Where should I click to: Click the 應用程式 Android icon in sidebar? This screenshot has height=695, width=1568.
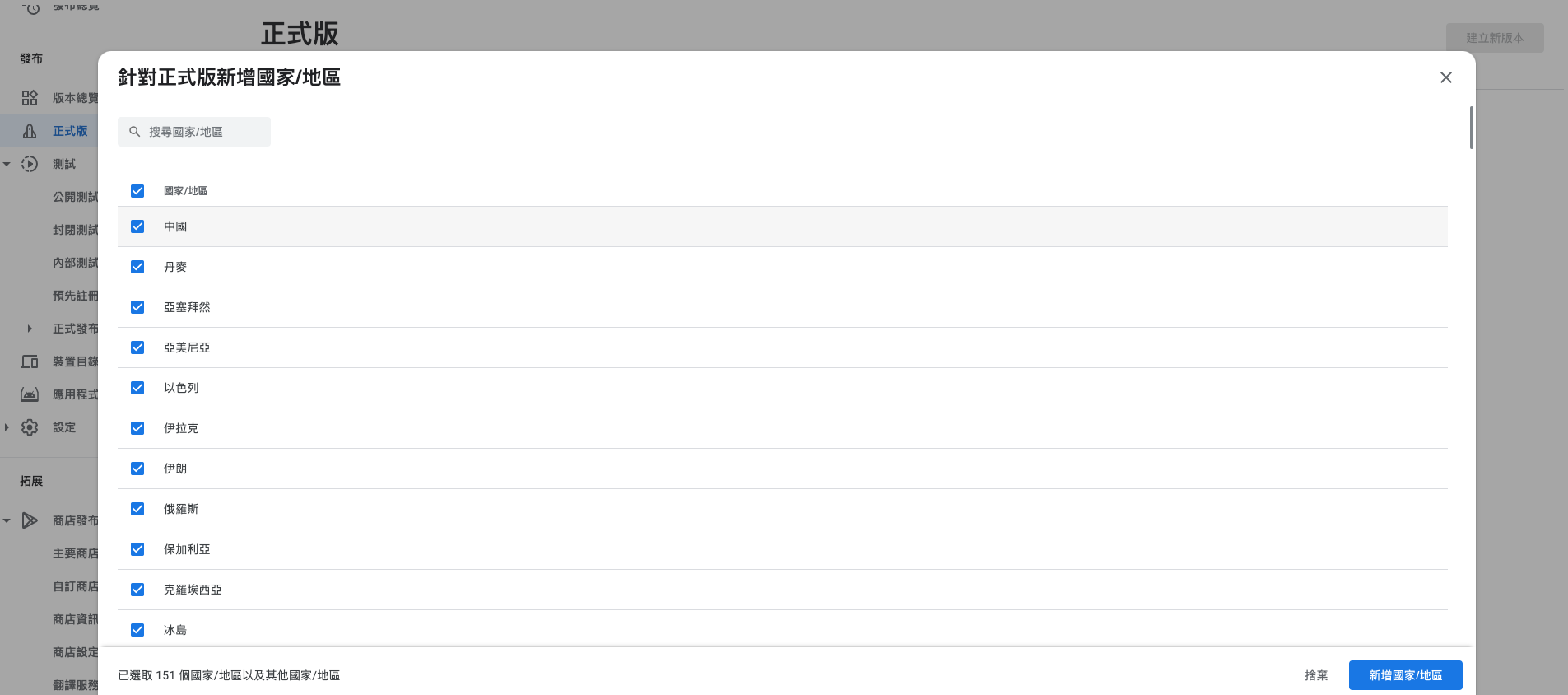pos(30,394)
